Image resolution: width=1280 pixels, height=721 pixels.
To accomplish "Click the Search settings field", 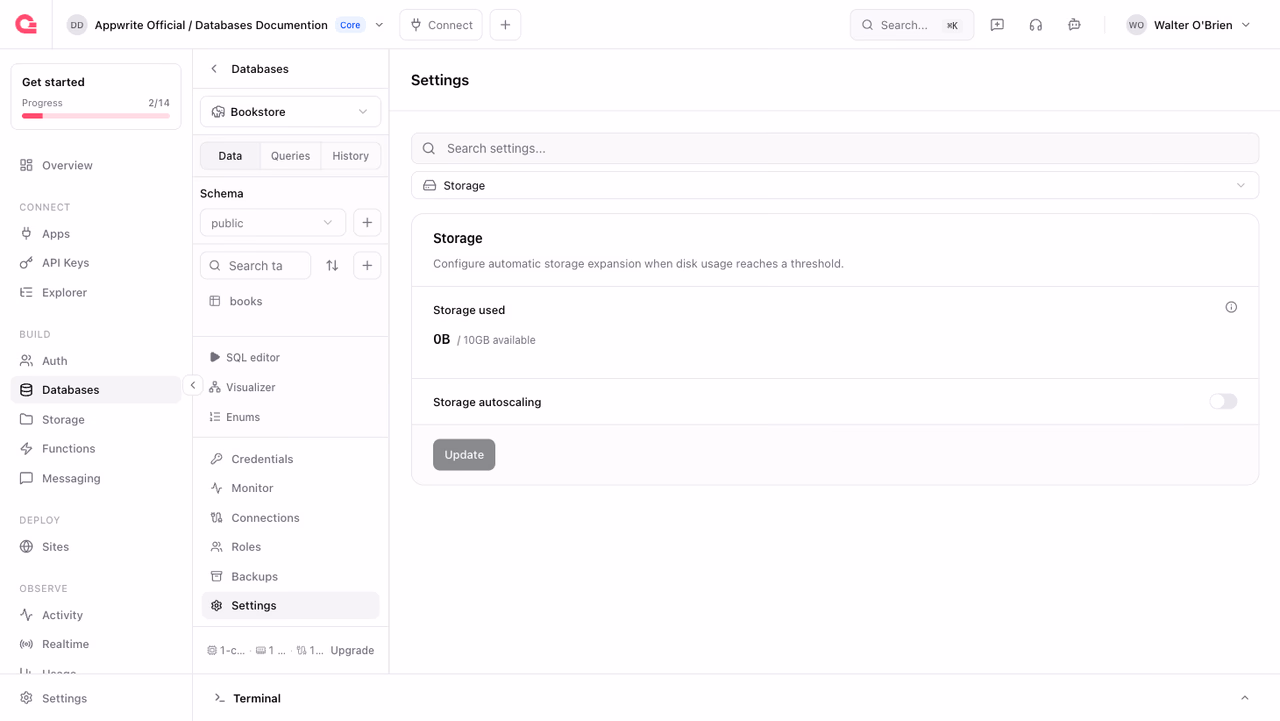I will tap(835, 148).
